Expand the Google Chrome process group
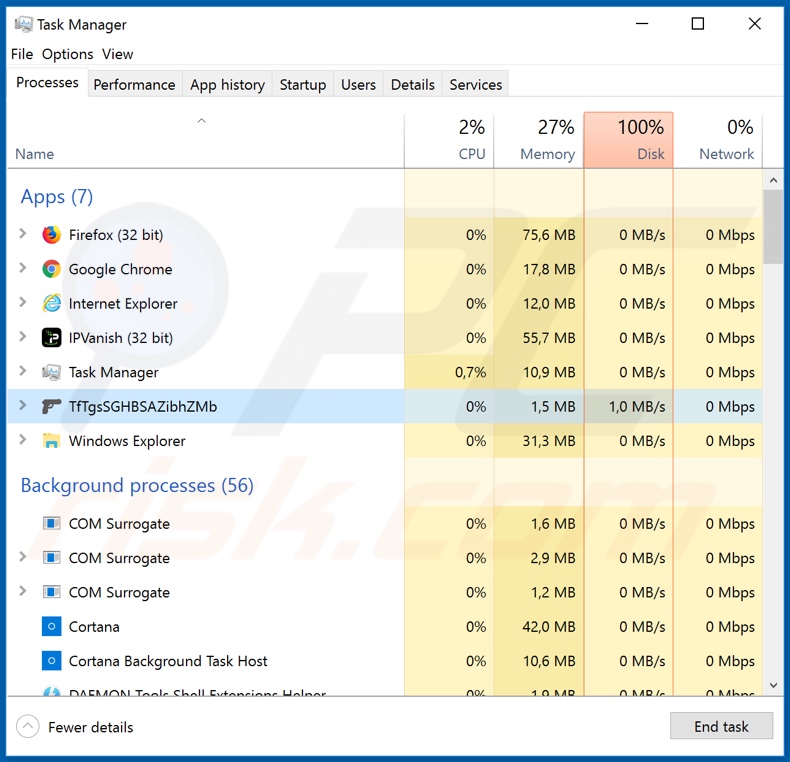This screenshot has width=790, height=762. pos(23,268)
